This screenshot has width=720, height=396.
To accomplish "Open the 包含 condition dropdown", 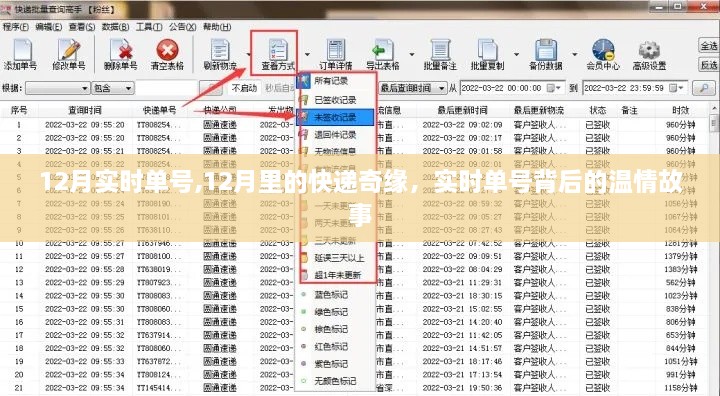I will pos(113,88).
